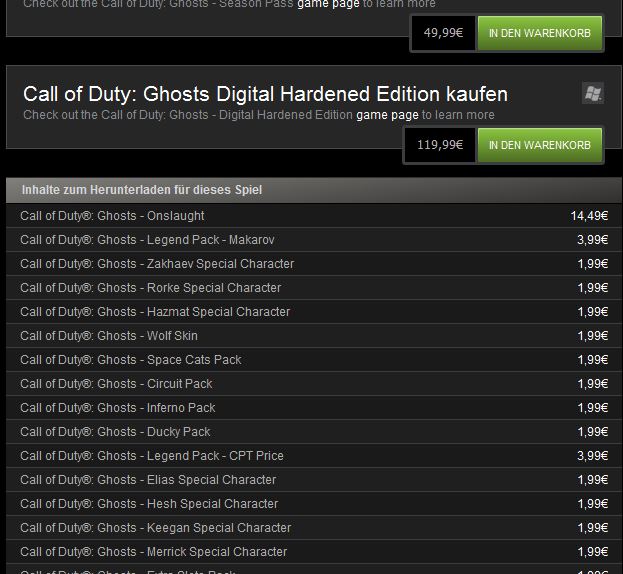Open Hazmat Special Character DLC row

click(314, 312)
